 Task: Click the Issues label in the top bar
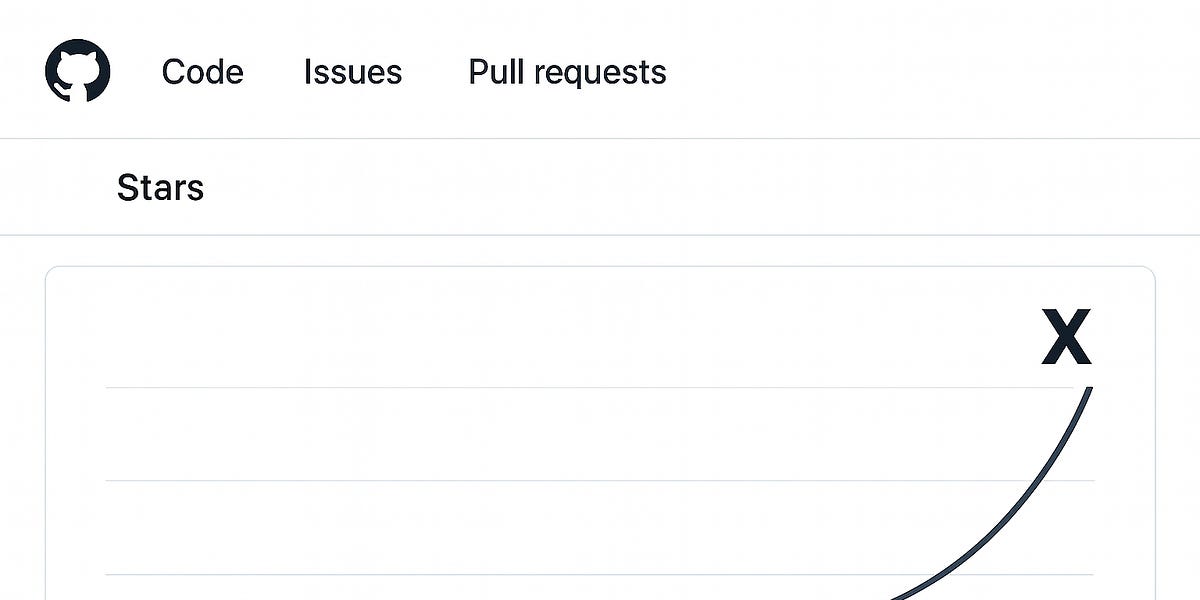[x=353, y=71]
